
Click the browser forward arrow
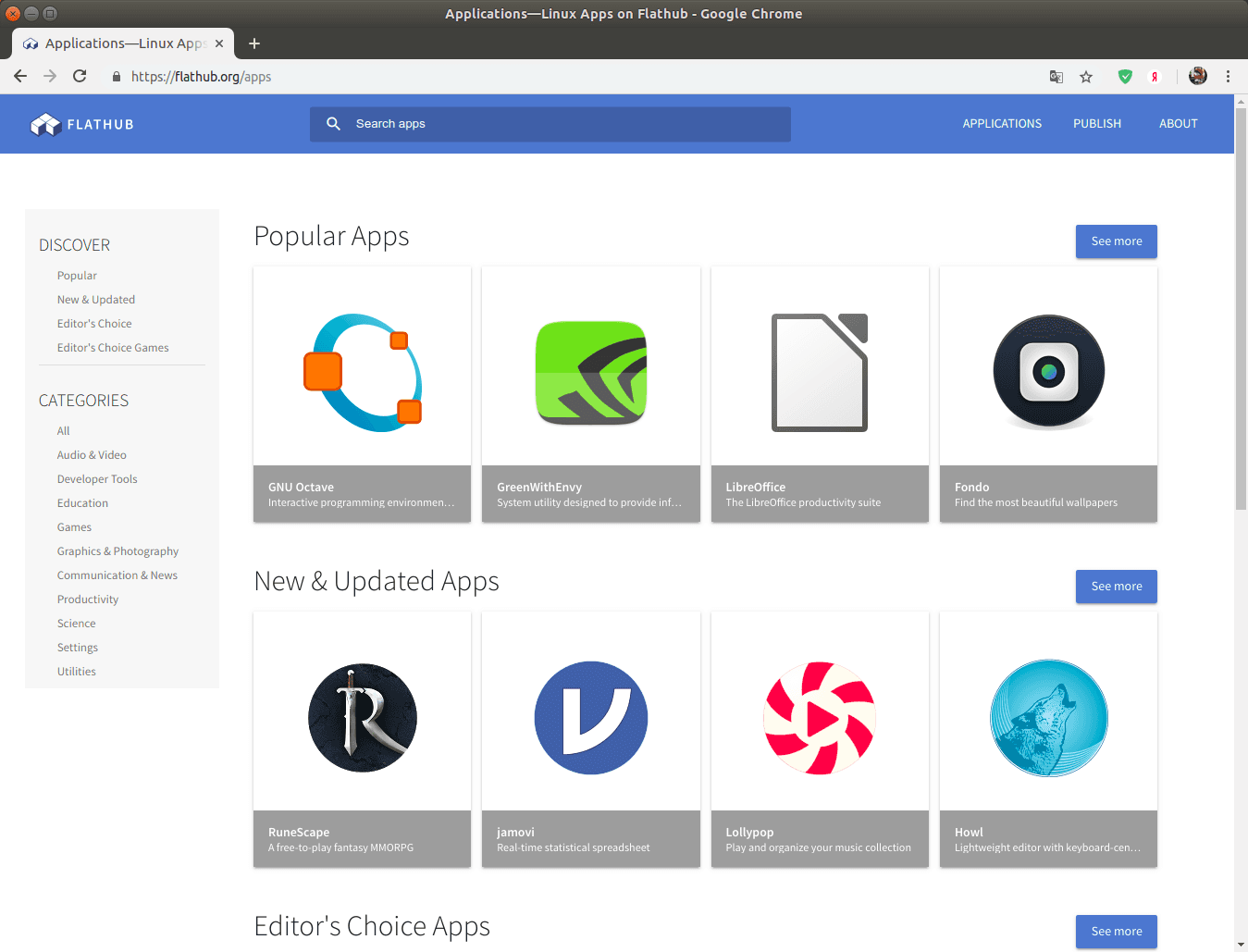click(x=50, y=77)
